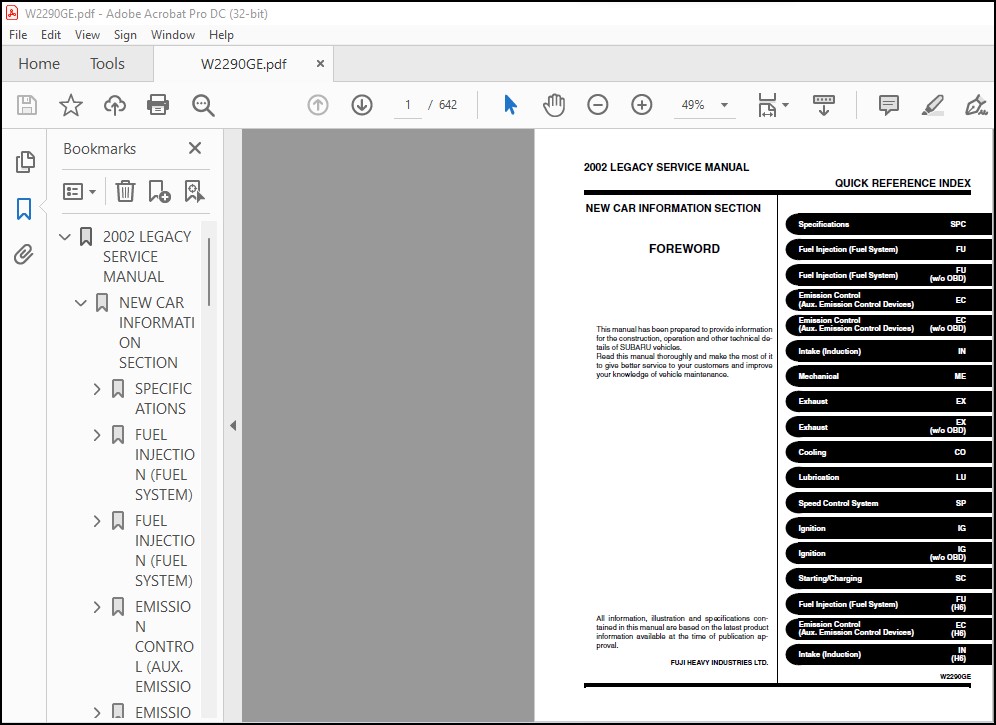
Task: Open Page Thumbnails panel
Action: click(25, 162)
